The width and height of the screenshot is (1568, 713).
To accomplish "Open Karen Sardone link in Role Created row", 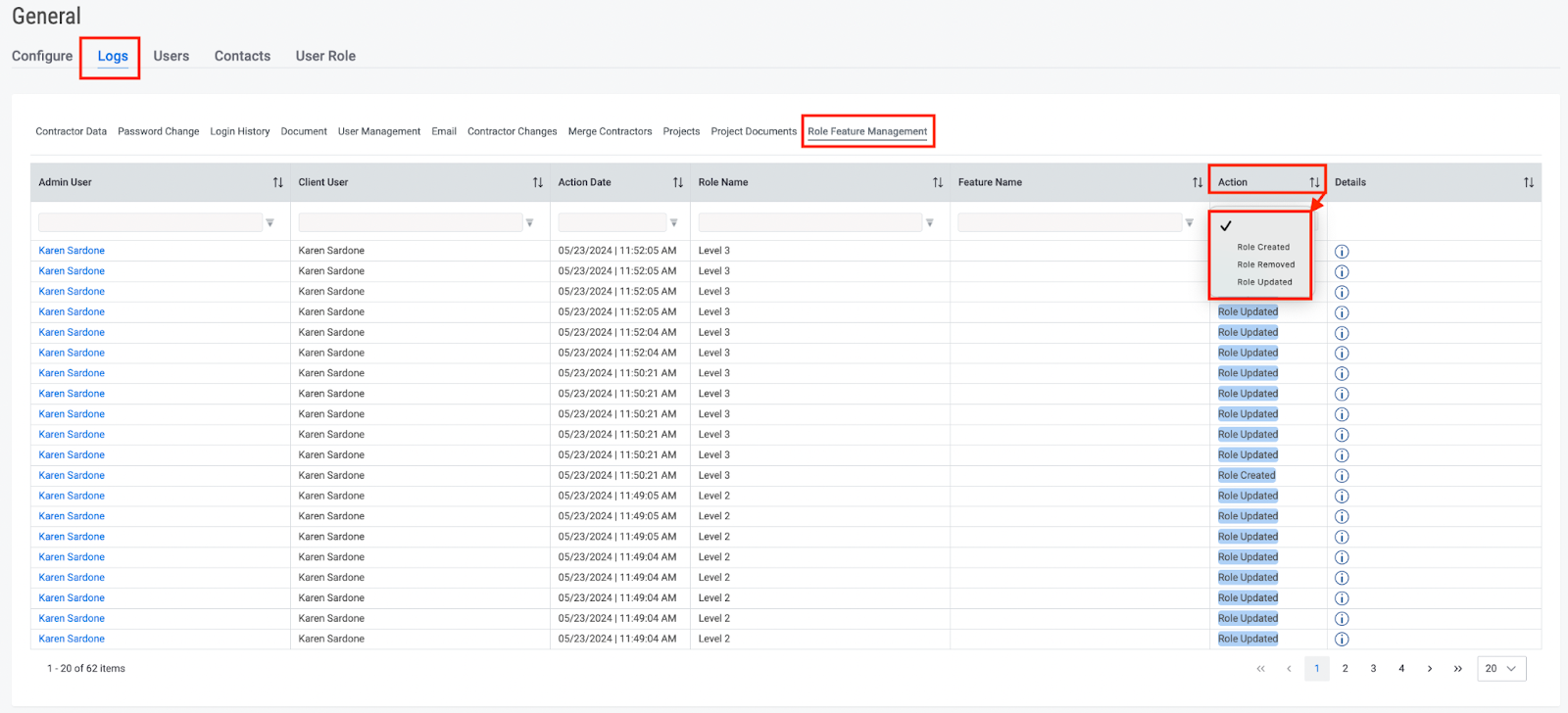I will tap(72, 476).
